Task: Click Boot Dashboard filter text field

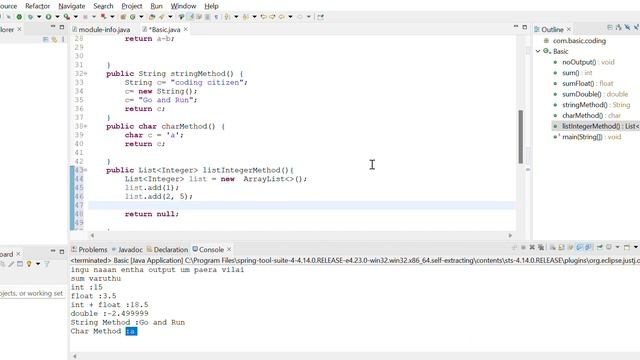Action: coord(33,293)
